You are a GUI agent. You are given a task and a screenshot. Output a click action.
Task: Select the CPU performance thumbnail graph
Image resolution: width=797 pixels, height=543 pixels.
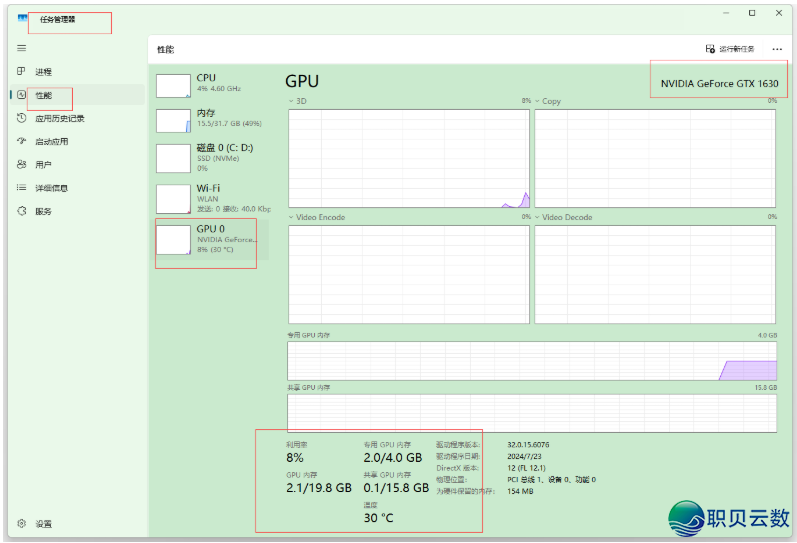(x=173, y=85)
